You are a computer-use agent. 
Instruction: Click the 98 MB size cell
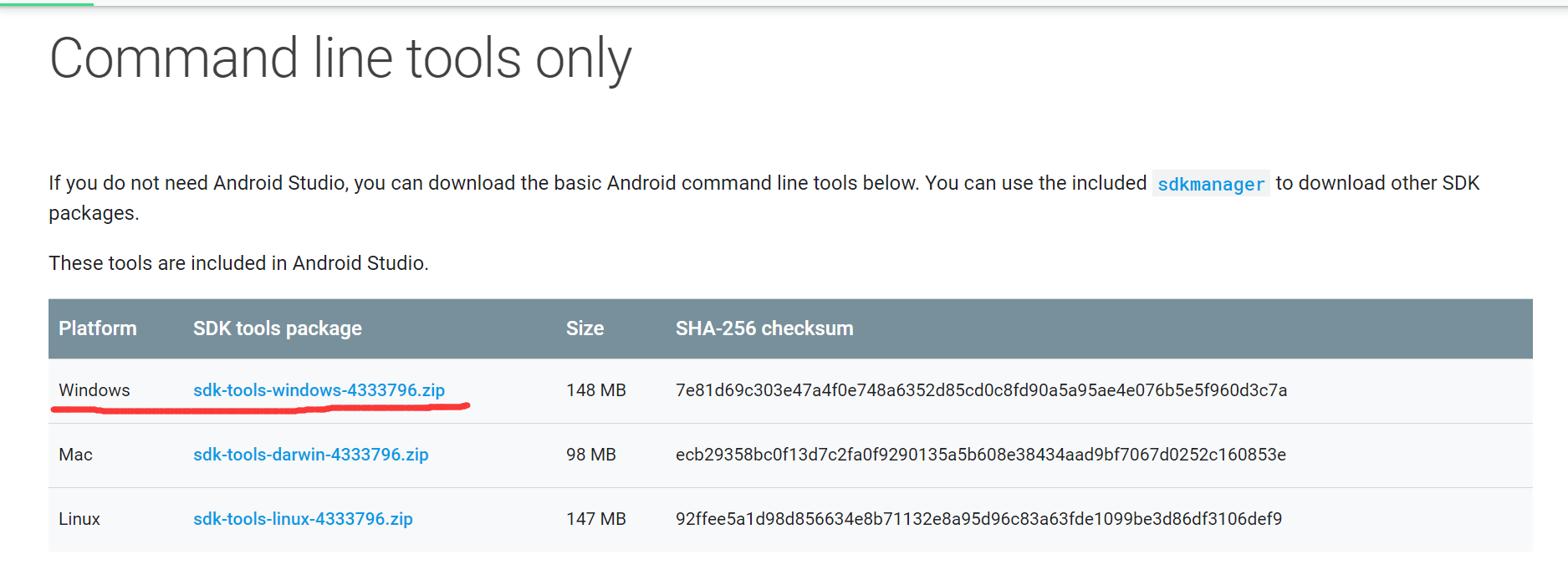[x=591, y=455]
